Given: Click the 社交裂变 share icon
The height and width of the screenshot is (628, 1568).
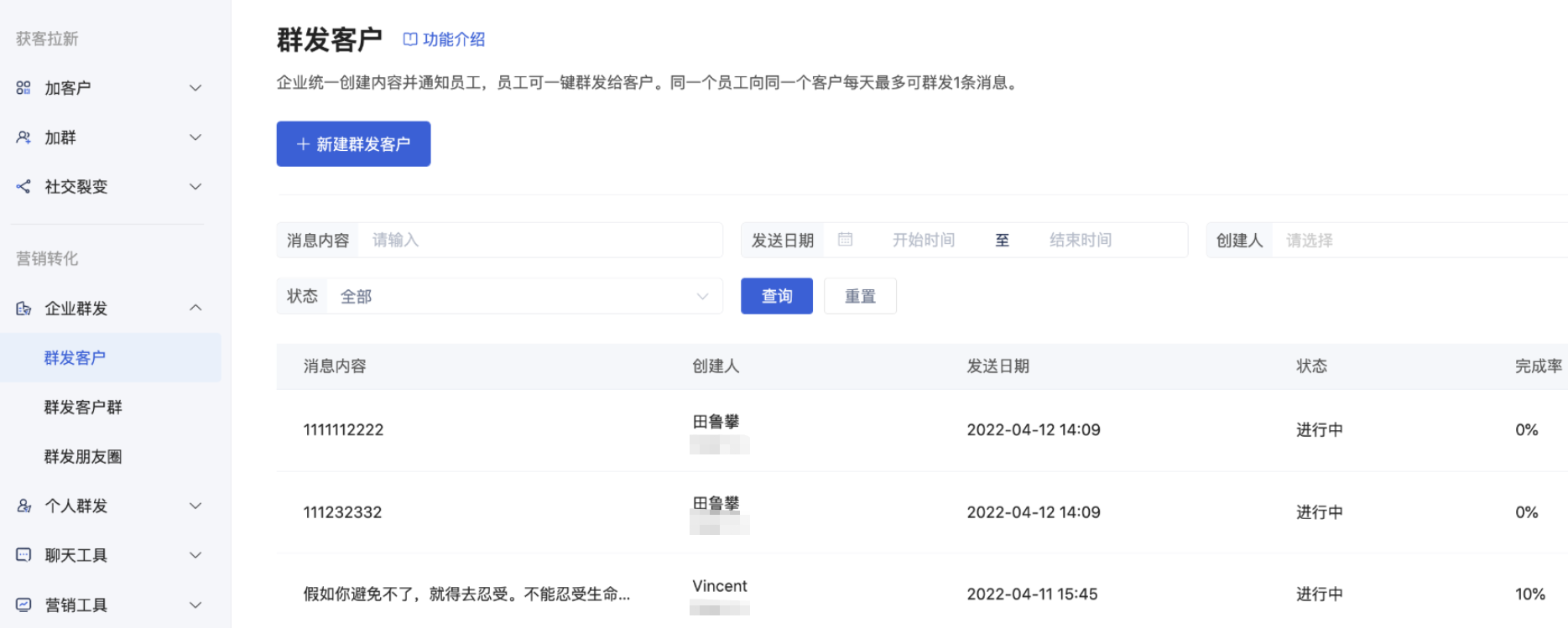Looking at the screenshot, I should click(23, 187).
